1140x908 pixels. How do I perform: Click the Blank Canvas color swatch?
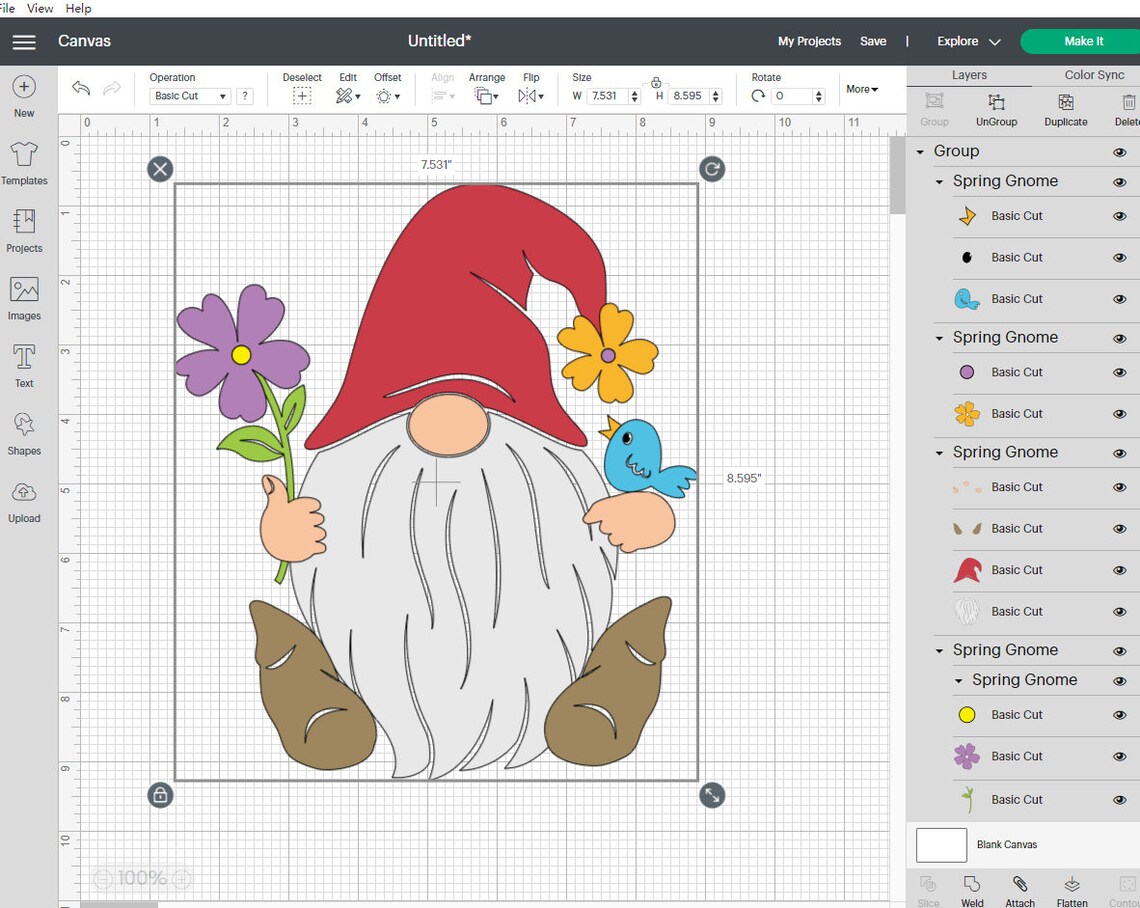[x=940, y=845]
